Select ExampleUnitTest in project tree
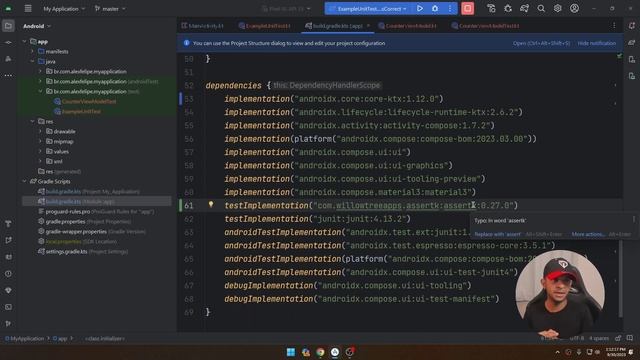 click(x=81, y=111)
